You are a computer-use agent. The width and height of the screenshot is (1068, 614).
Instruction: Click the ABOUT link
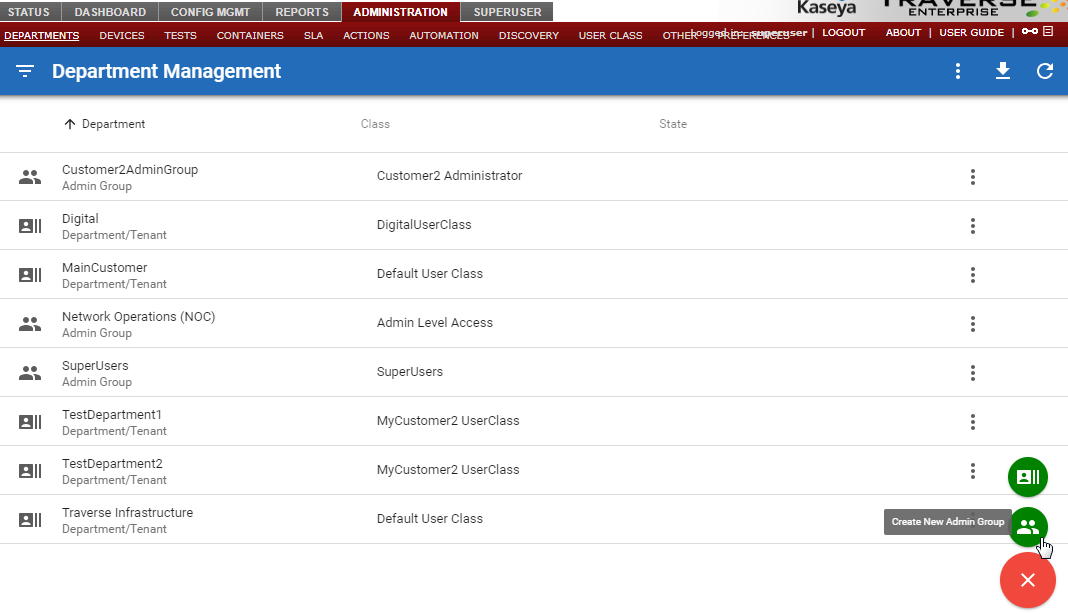(x=903, y=33)
